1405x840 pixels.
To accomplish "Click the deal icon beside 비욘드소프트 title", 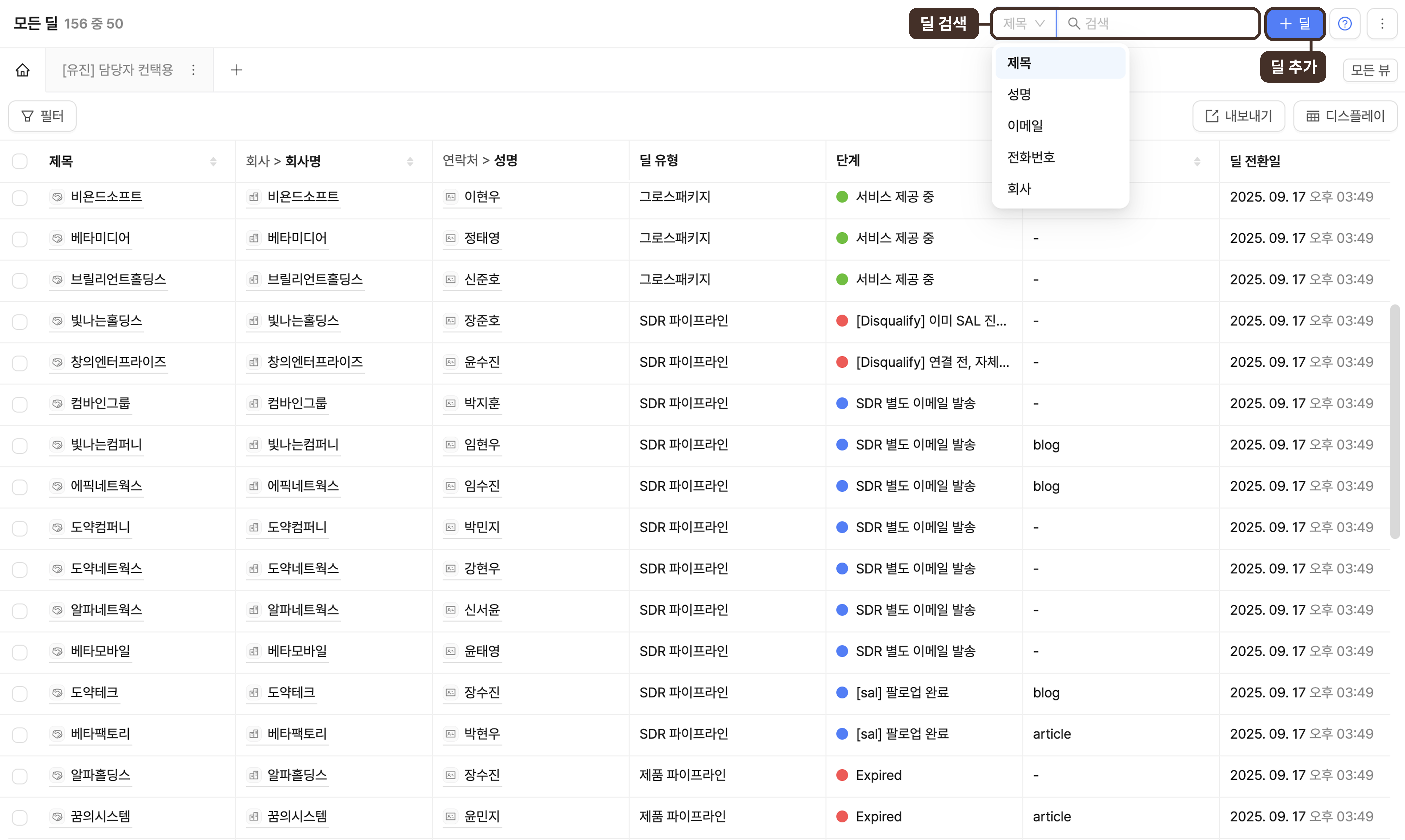I will (x=57, y=197).
